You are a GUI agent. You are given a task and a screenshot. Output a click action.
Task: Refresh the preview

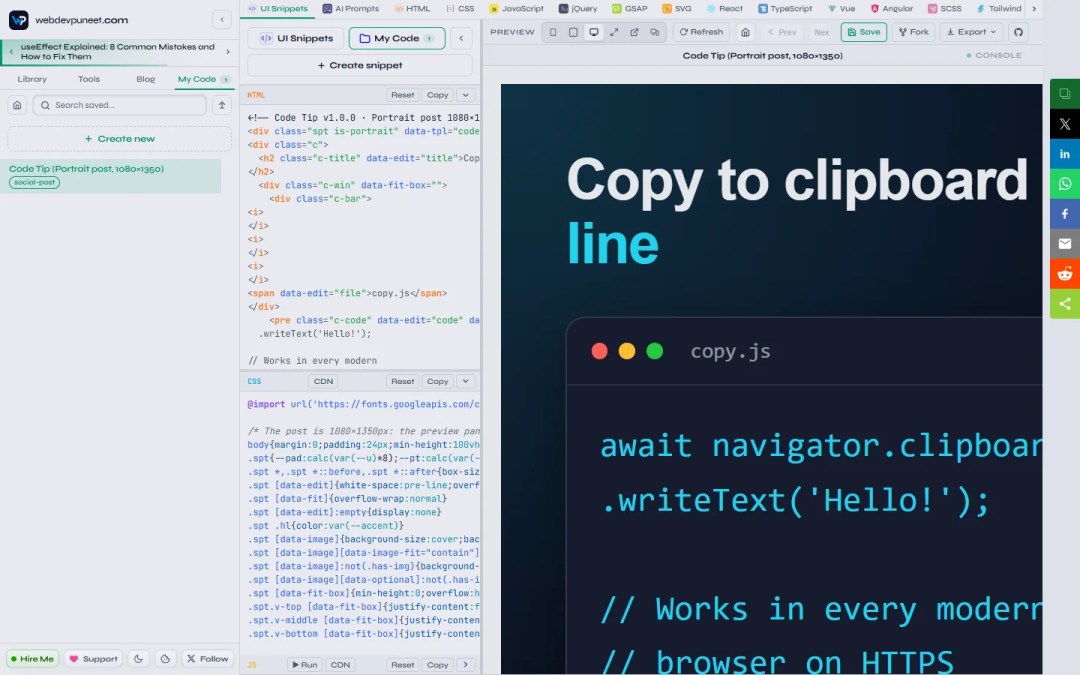coord(700,32)
